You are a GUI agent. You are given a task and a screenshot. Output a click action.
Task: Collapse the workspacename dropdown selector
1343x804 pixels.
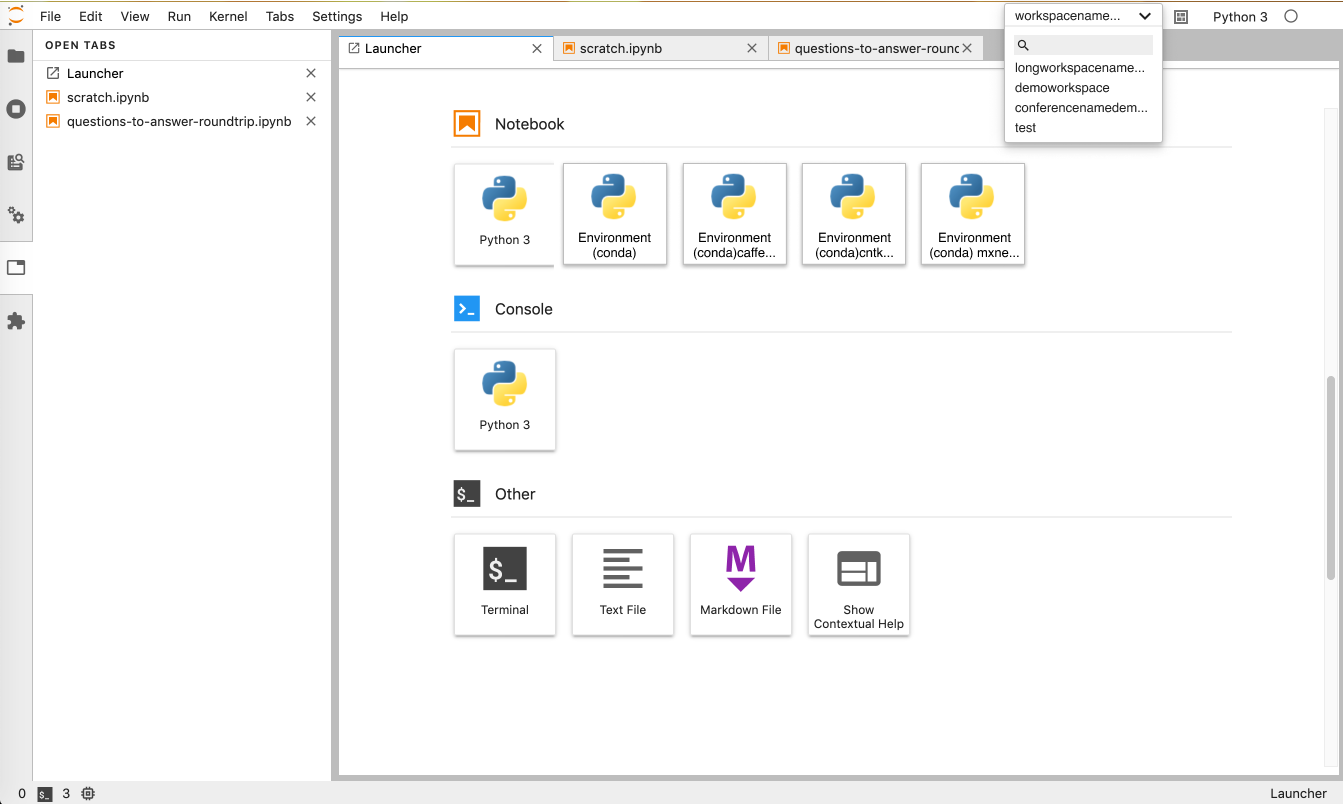point(1084,16)
